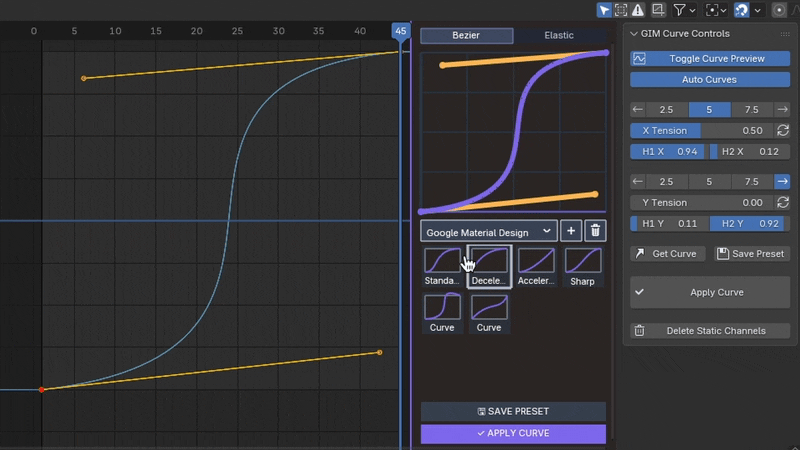
Task: Click the H2 X value field
Action: pyautogui.click(x=750, y=152)
